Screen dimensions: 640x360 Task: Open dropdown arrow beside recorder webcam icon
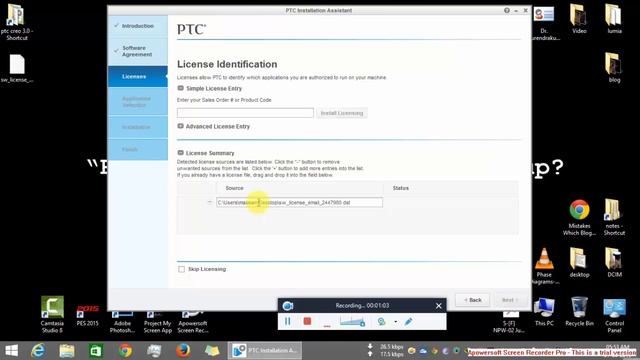click(x=396, y=322)
